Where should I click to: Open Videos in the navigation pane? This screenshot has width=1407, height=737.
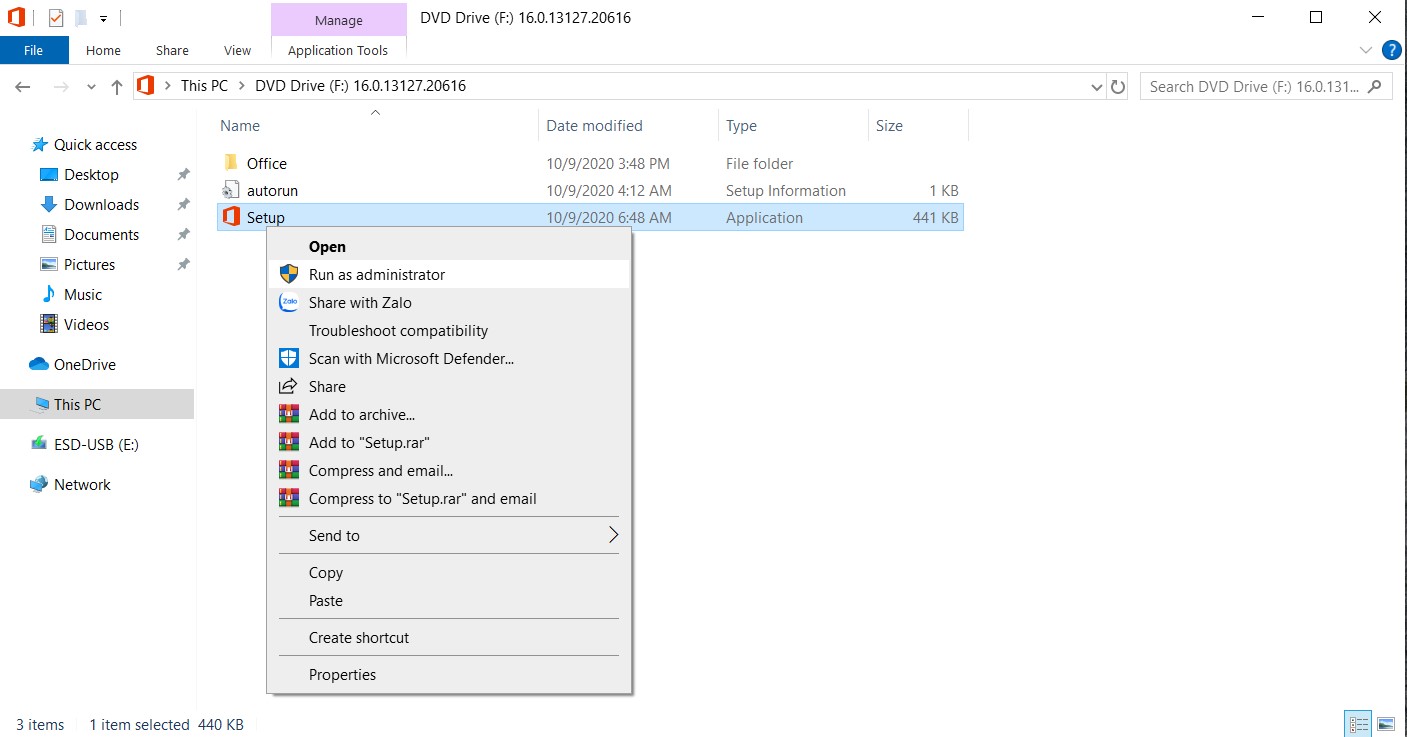(86, 325)
